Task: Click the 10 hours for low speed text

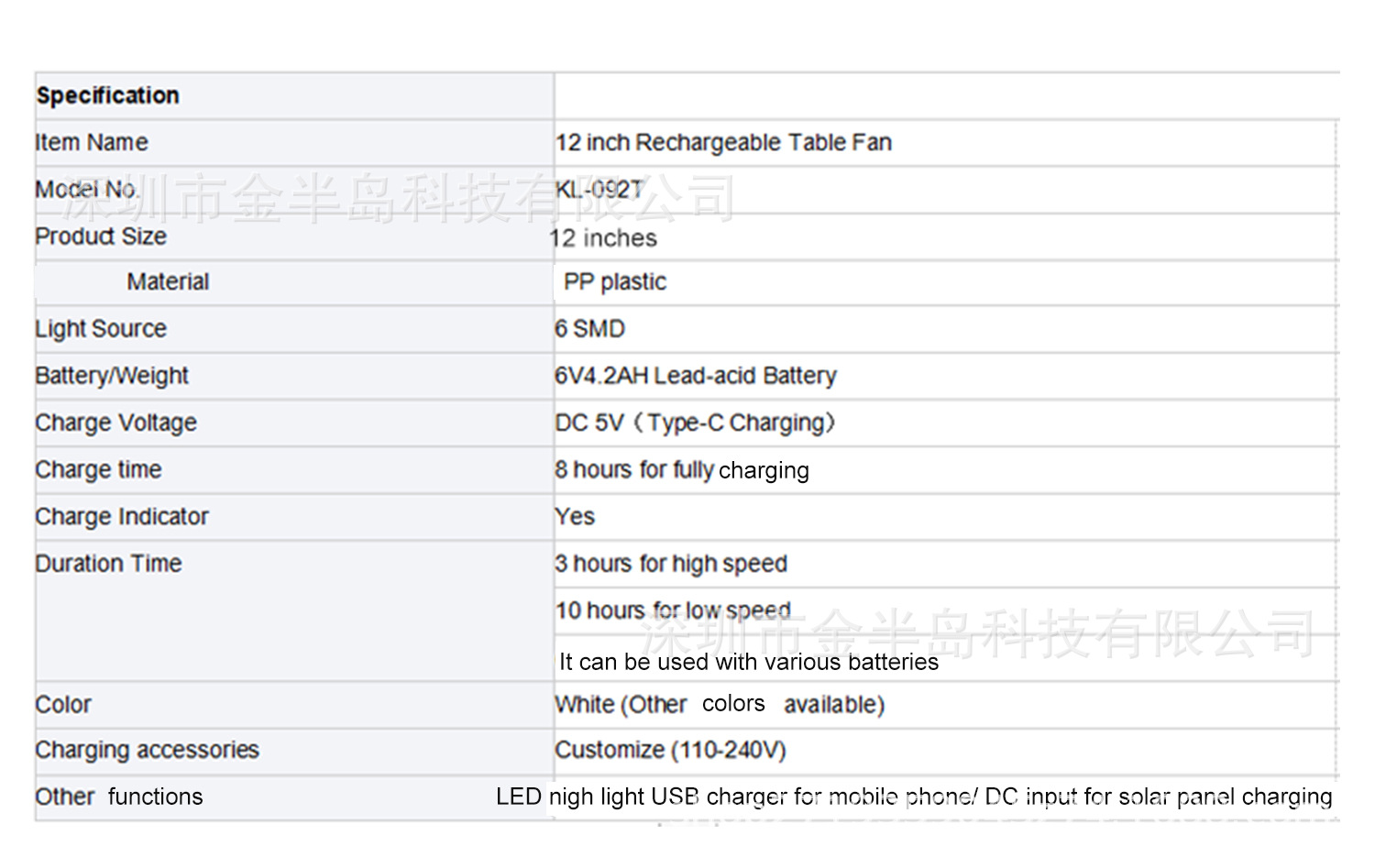Action: click(673, 610)
